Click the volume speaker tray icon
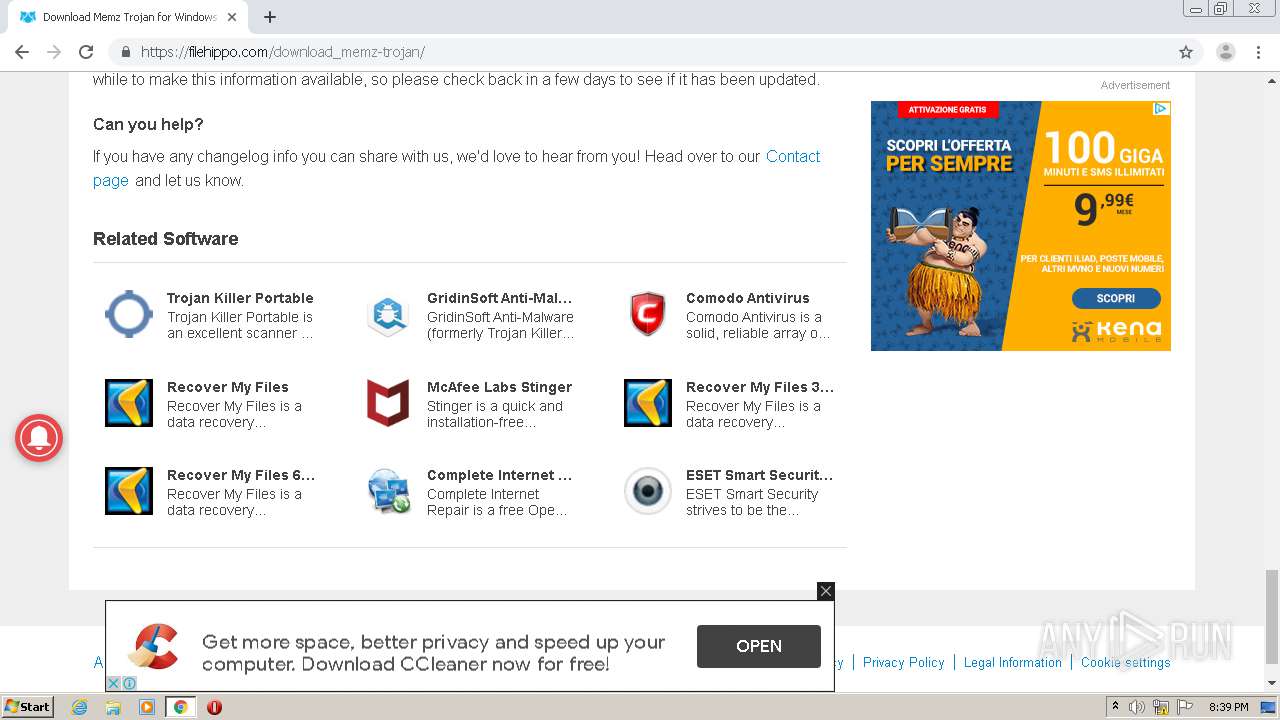This screenshot has width=1280, height=720. (x=1137, y=707)
